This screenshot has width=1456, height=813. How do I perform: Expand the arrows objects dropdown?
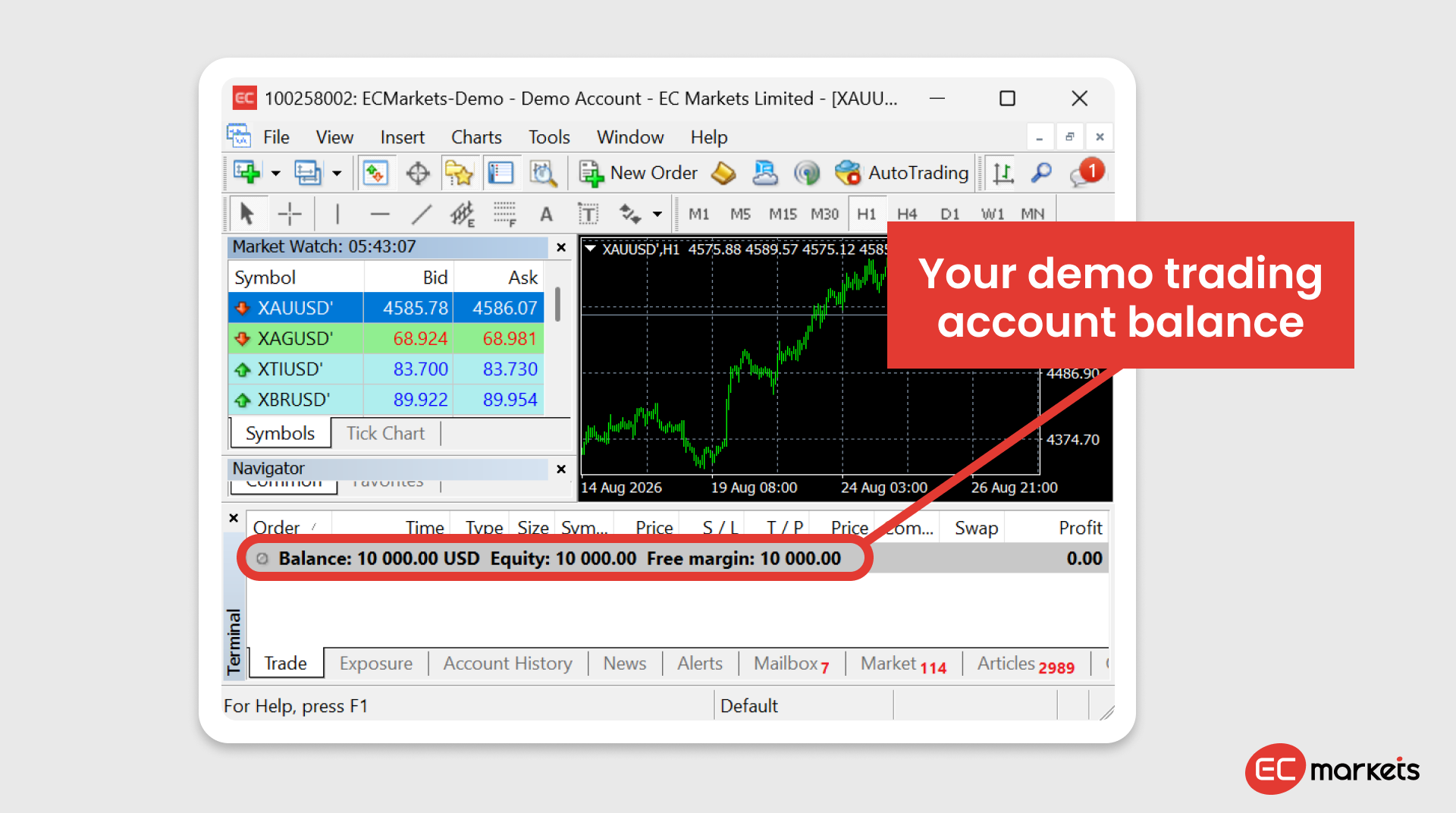pos(657,215)
